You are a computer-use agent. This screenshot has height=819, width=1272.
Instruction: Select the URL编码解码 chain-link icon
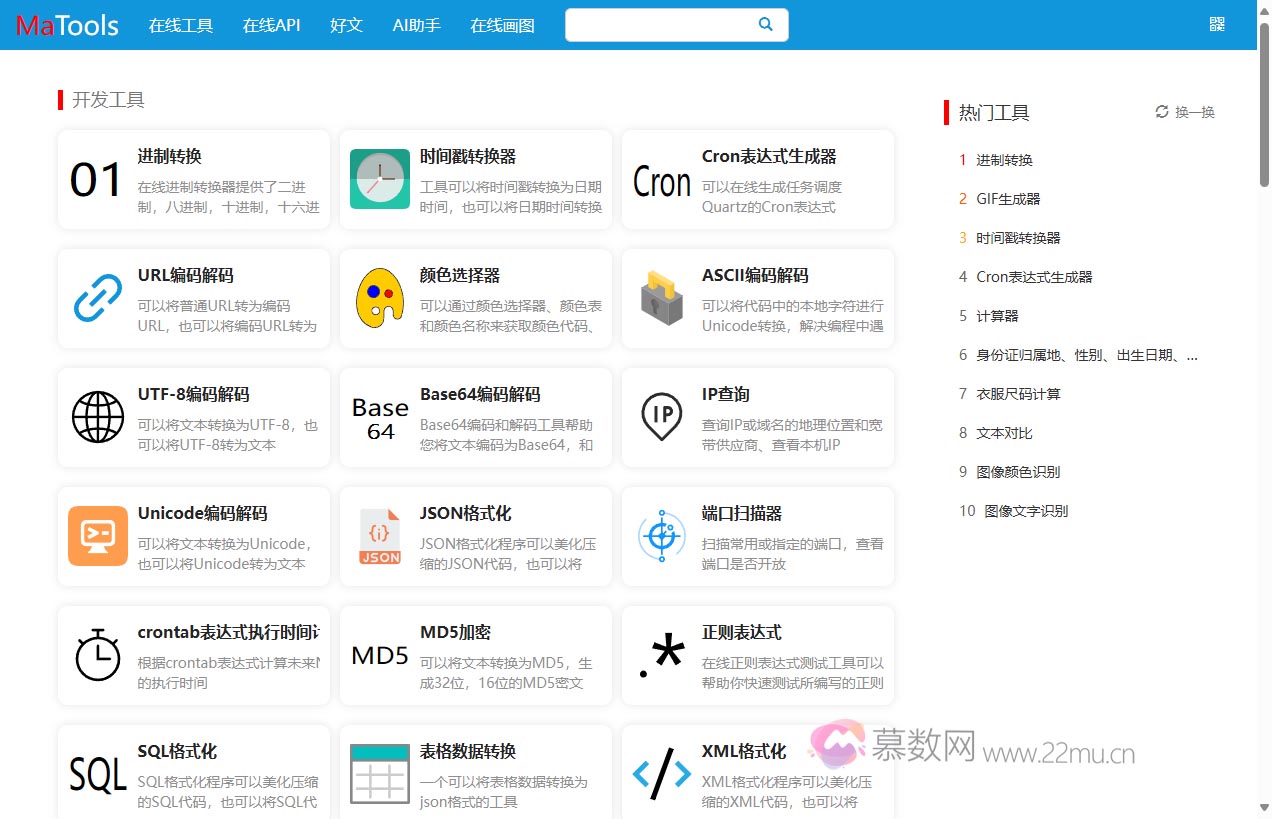click(97, 298)
